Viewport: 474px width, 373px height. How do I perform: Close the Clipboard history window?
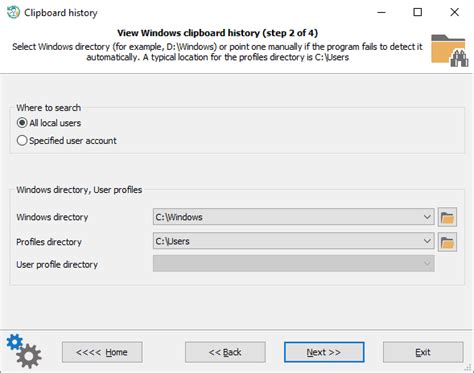click(x=454, y=12)
